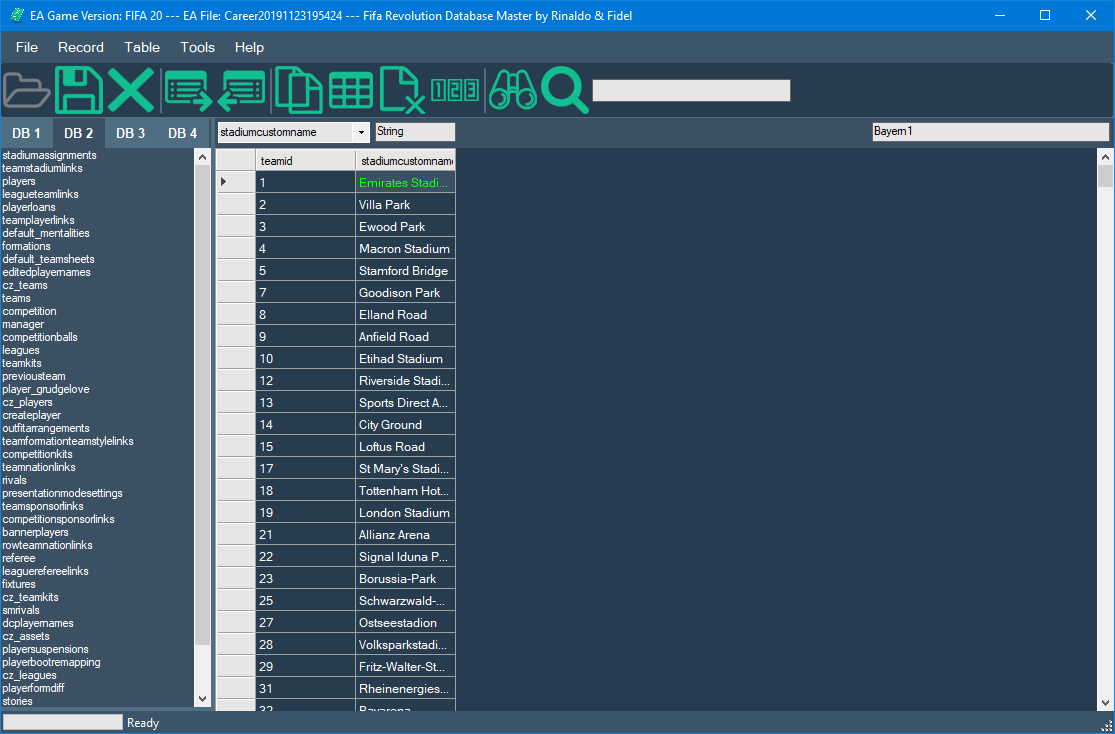Open the Tools menu
The image size is (1115, 734).
pos(198,48)
